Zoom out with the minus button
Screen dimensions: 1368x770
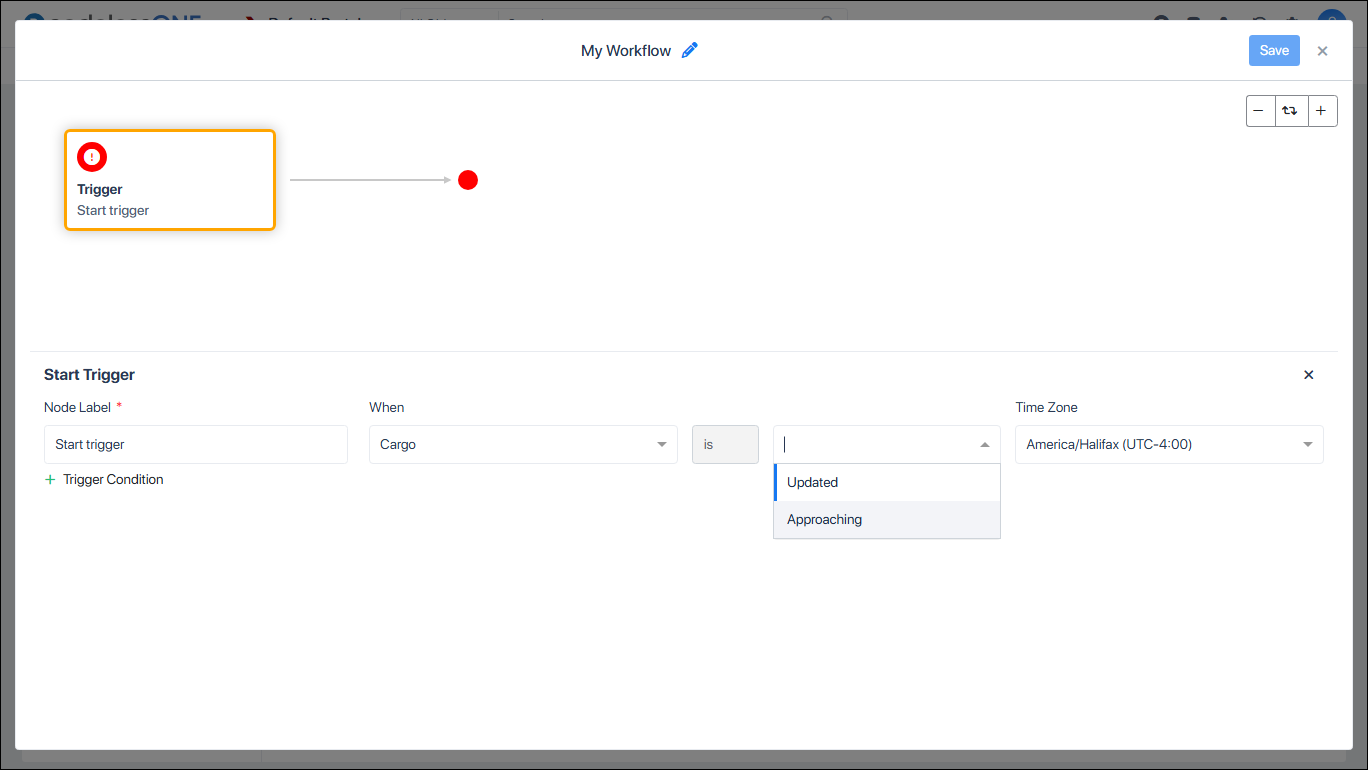pos(1260,111)
